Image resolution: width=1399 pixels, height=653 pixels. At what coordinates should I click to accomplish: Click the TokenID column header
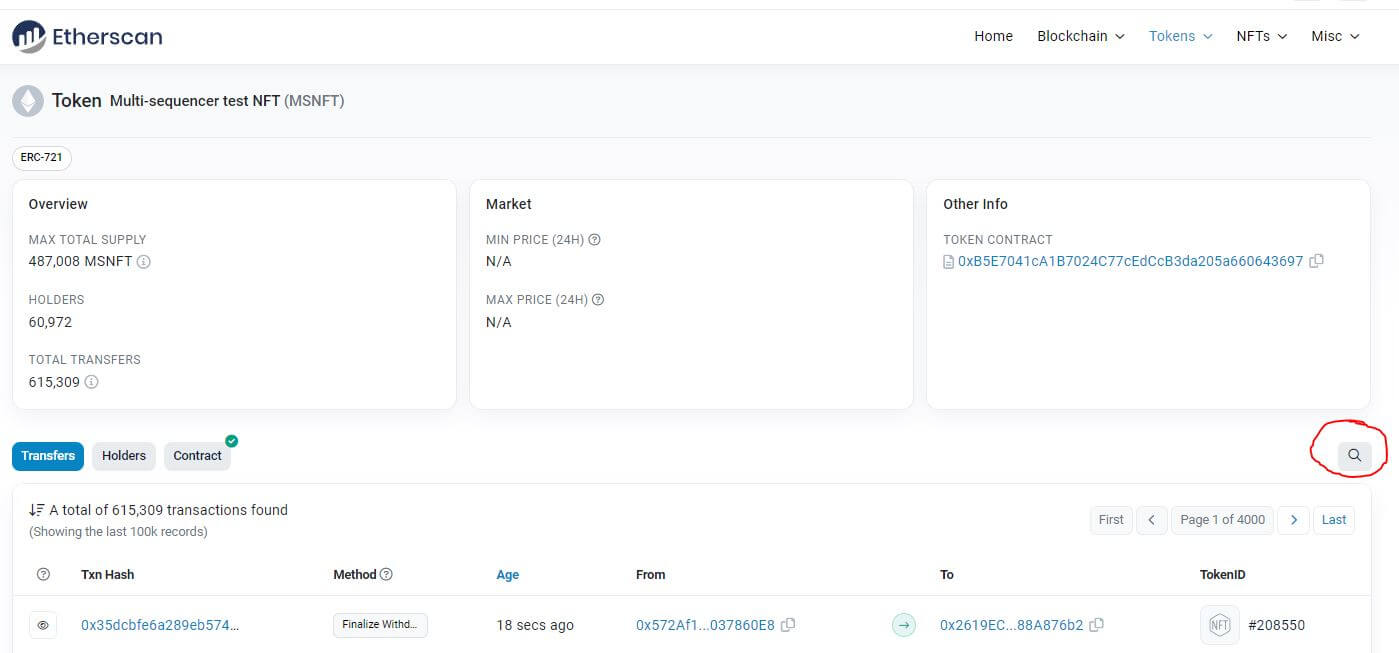pyautogui.click(x=1222, y=575)
